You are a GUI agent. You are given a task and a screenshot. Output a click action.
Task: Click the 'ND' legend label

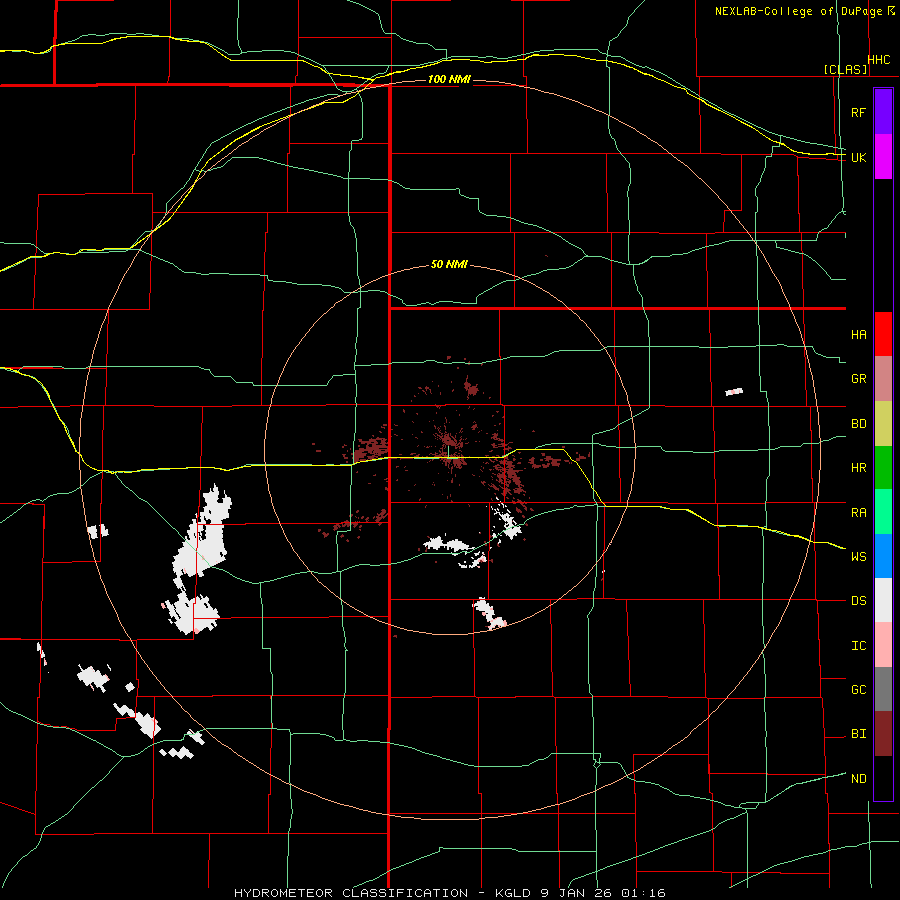[858, 779]
